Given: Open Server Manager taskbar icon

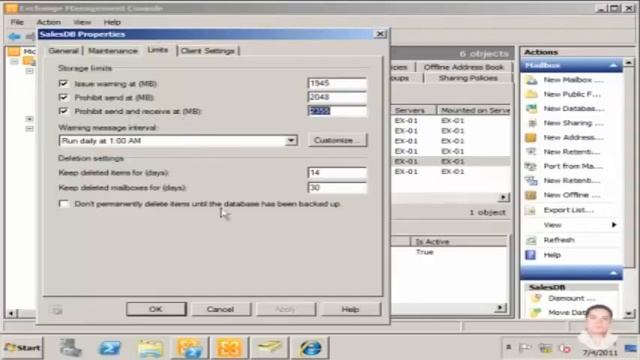Looking at the screenshot, I should 71,348.
